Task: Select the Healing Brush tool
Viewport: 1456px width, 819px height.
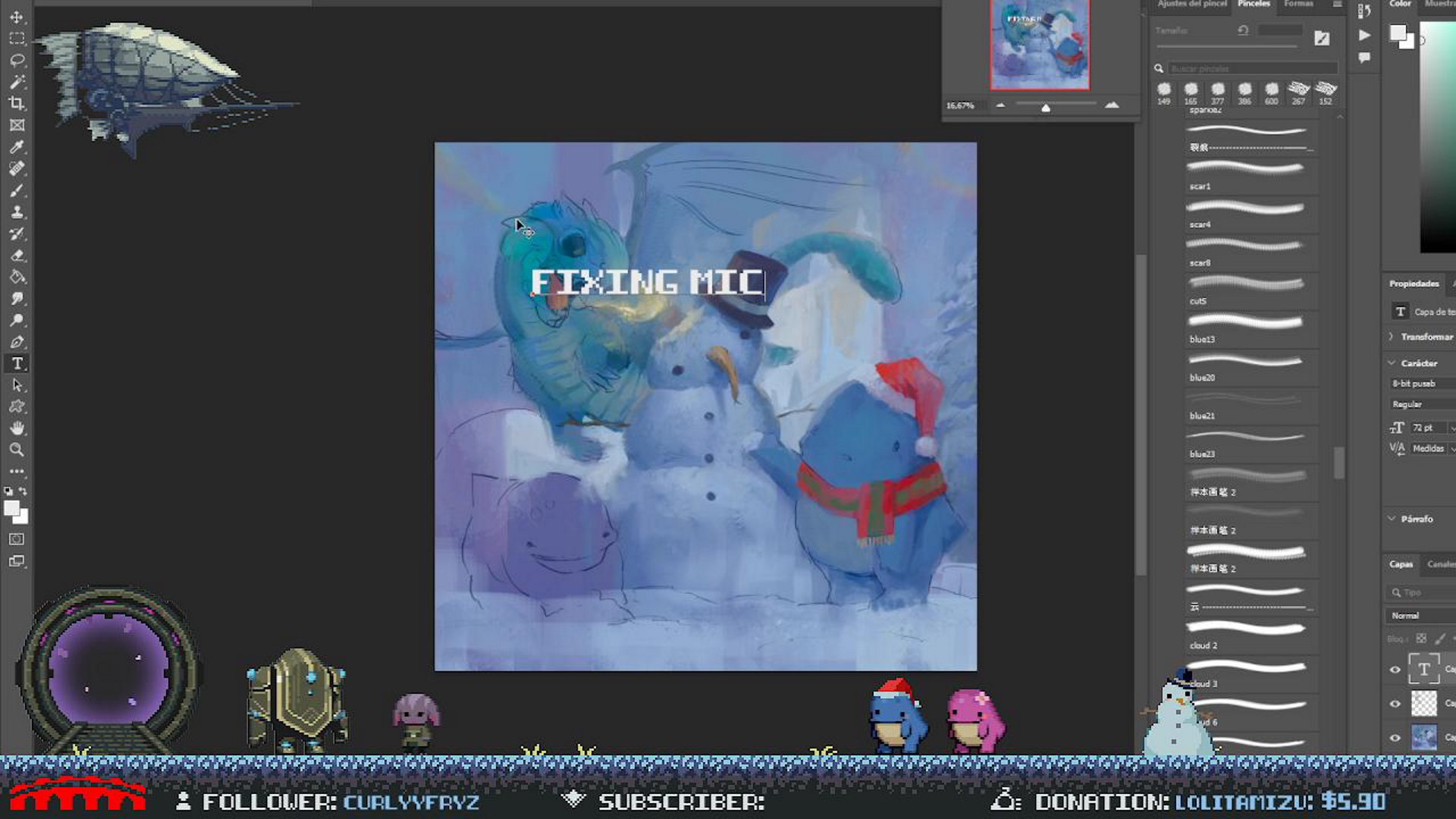Action: pos(17,168)
